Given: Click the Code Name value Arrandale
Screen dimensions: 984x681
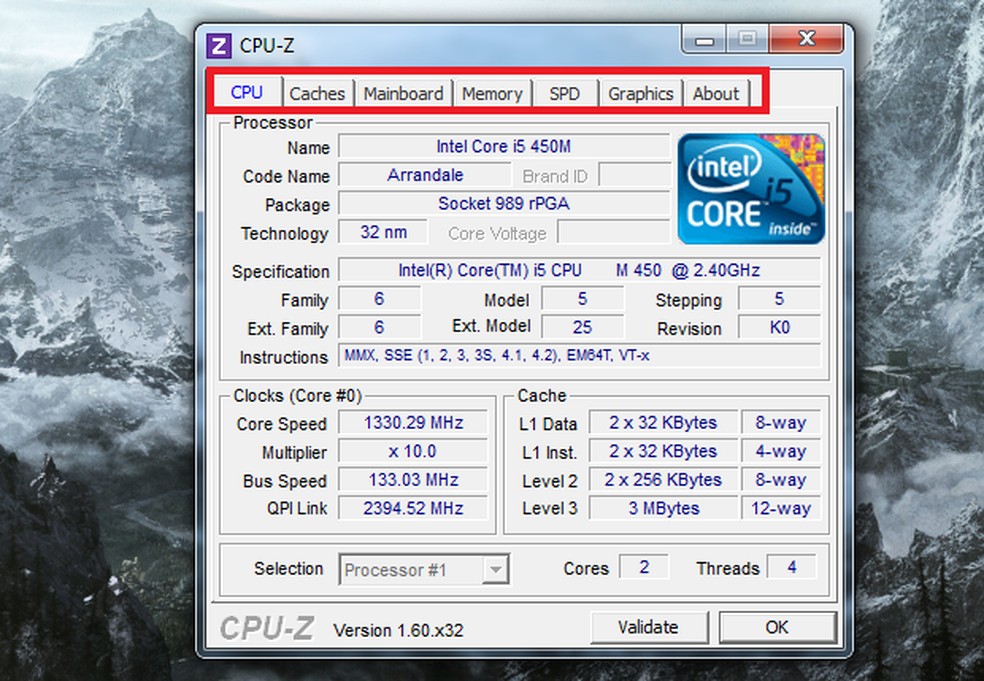Looking at the screenshot, I should point(425,174).
